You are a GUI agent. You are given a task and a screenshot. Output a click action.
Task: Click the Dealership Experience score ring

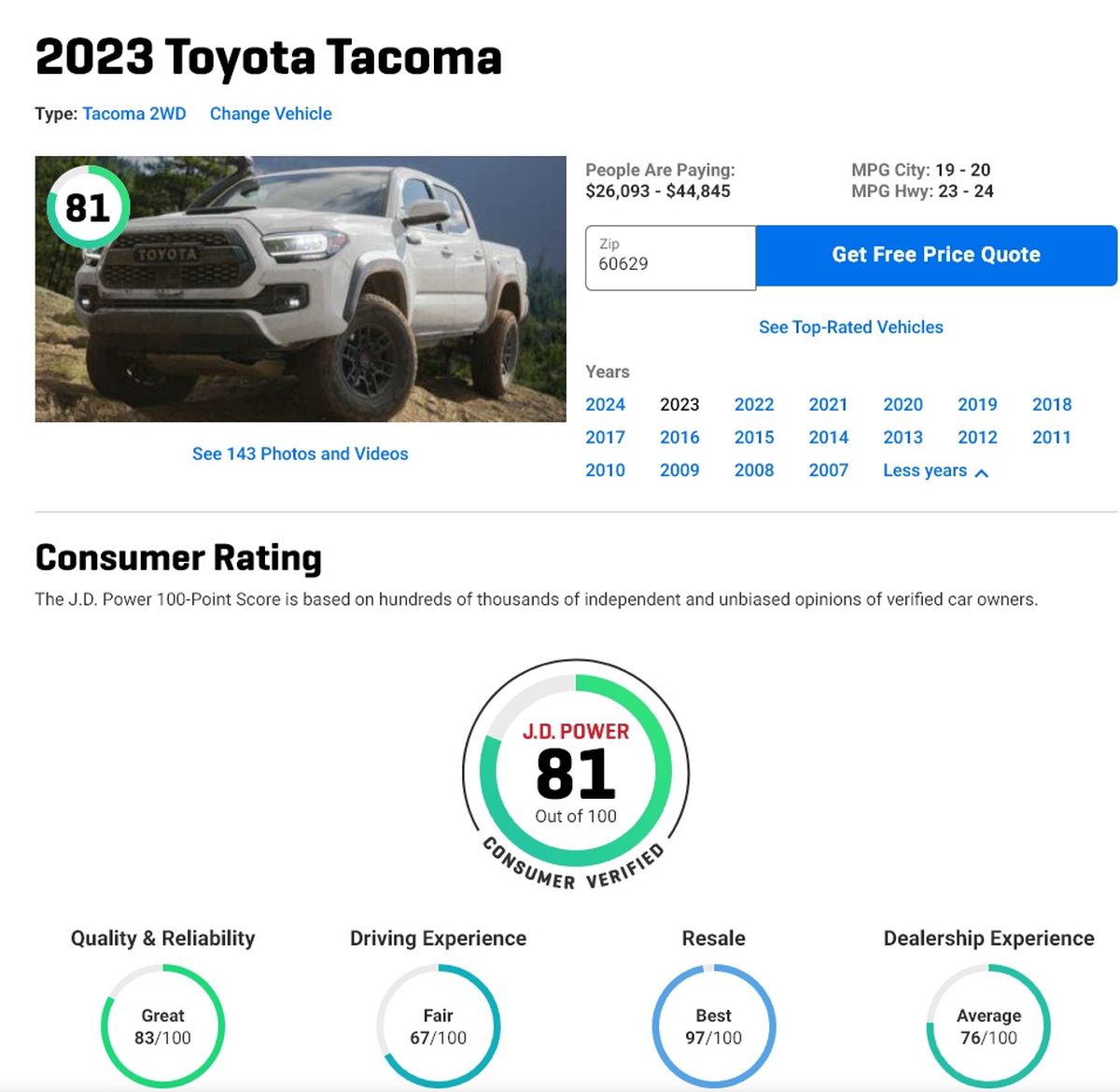(989, 1025)
